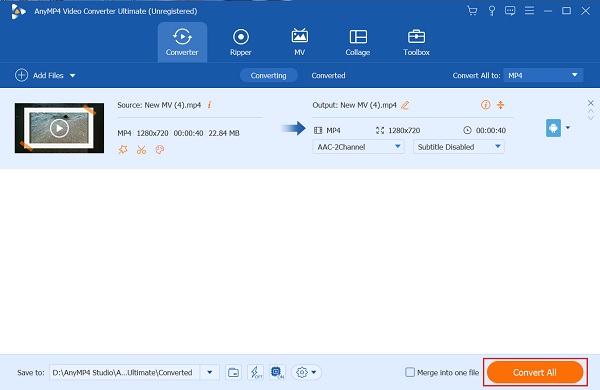The width and height of the screenshot is (600, 390).
Task: Switch to the Ripper tab
Action: (x=241, y=42)
